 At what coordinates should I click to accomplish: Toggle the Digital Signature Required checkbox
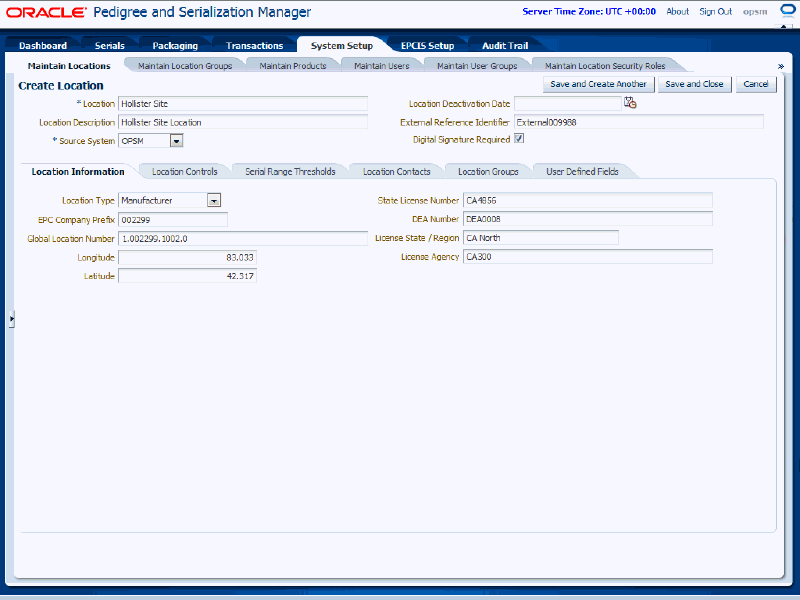519,139
